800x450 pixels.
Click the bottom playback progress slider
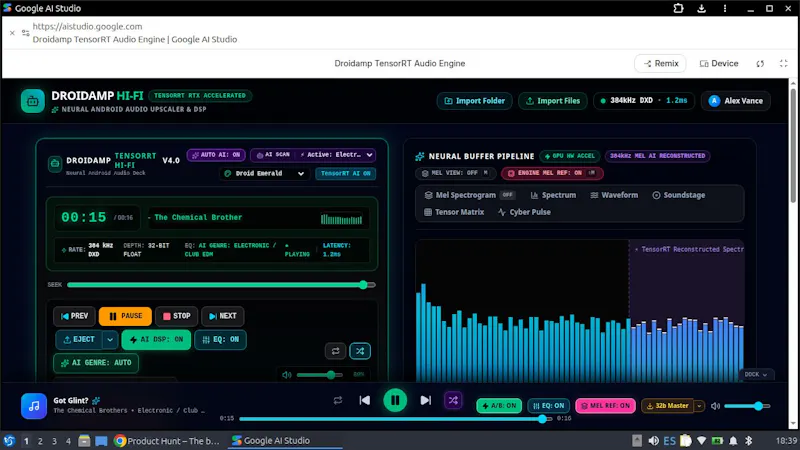pos(395,419)
